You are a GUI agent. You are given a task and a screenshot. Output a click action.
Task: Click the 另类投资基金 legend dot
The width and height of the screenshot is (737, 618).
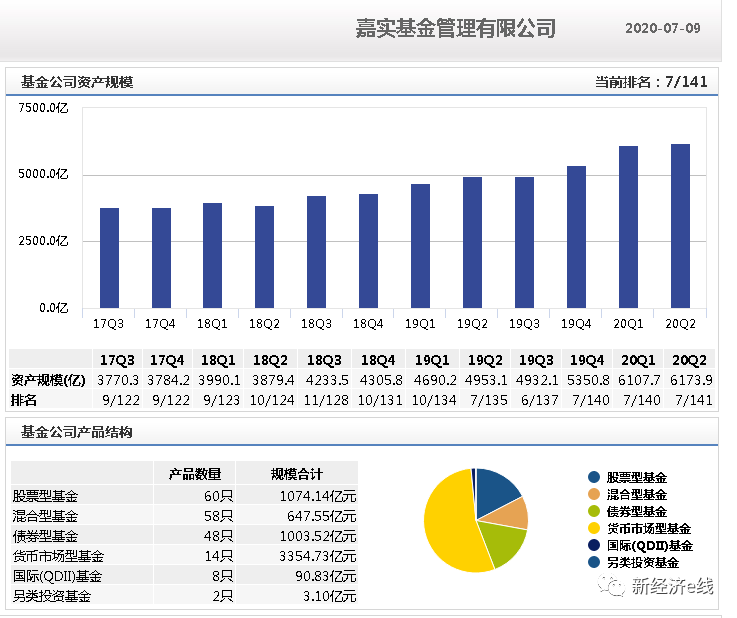[594, 562]
